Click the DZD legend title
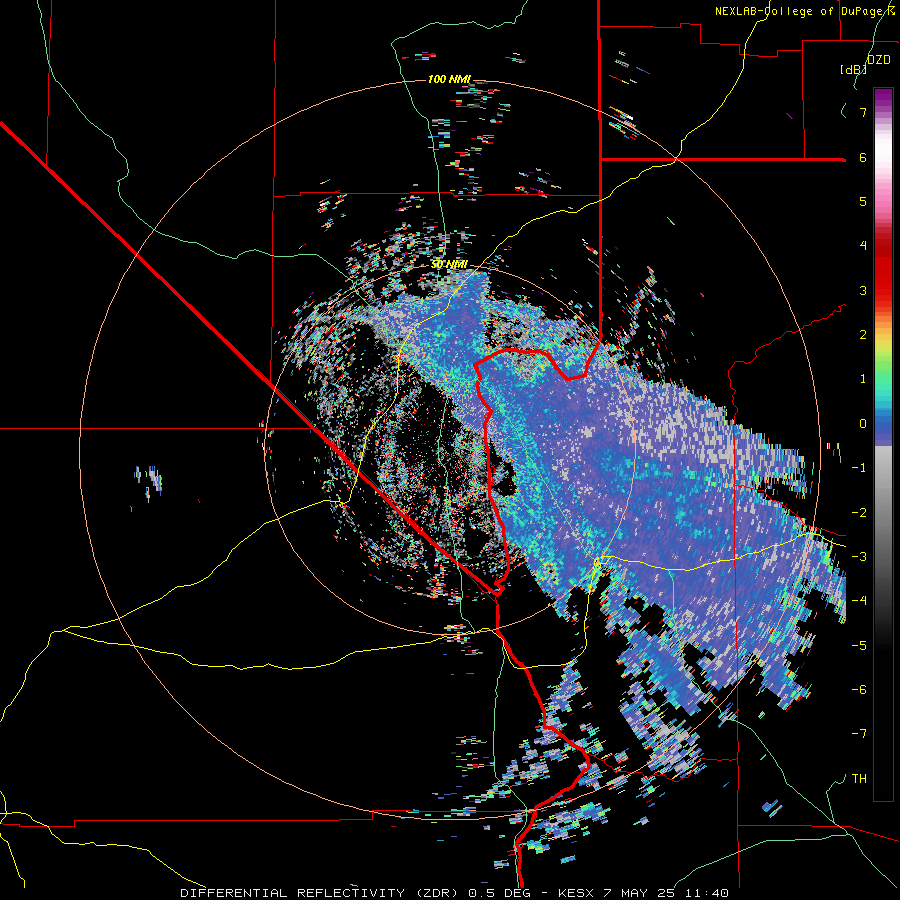The height and width of the screenshot is (900, 900). [x=879, y=60]
